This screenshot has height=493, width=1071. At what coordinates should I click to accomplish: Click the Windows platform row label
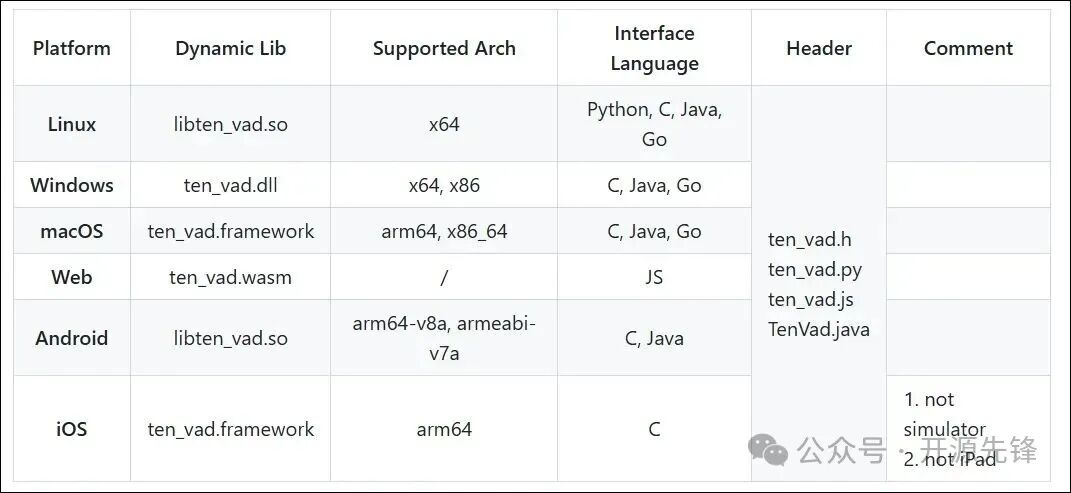coord(72,185)
